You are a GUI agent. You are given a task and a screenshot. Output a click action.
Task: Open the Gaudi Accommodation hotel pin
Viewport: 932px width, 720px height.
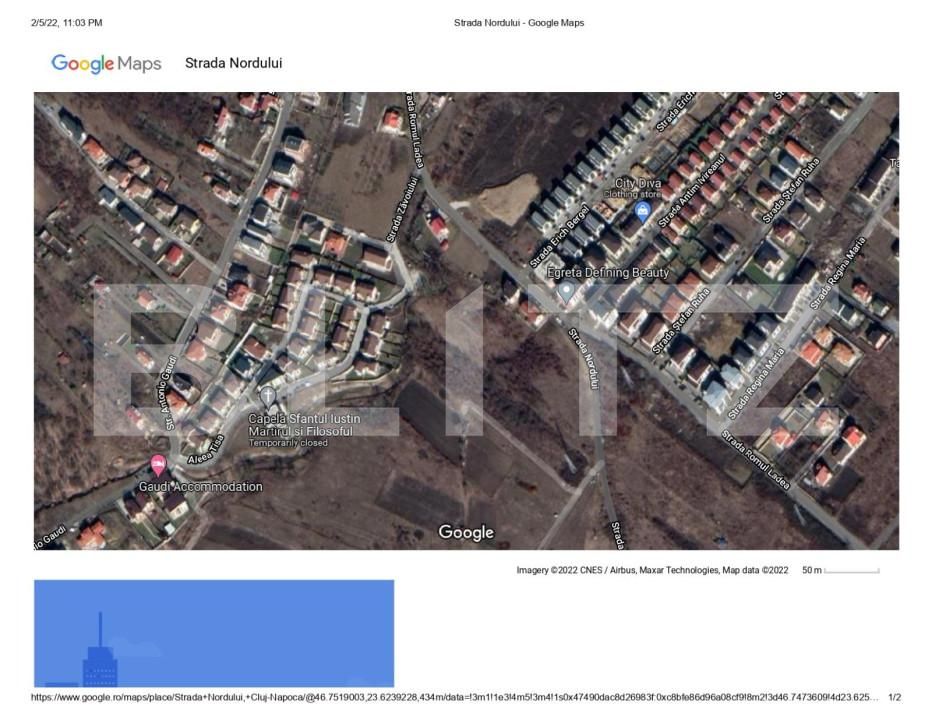click(x=158, y=464)
